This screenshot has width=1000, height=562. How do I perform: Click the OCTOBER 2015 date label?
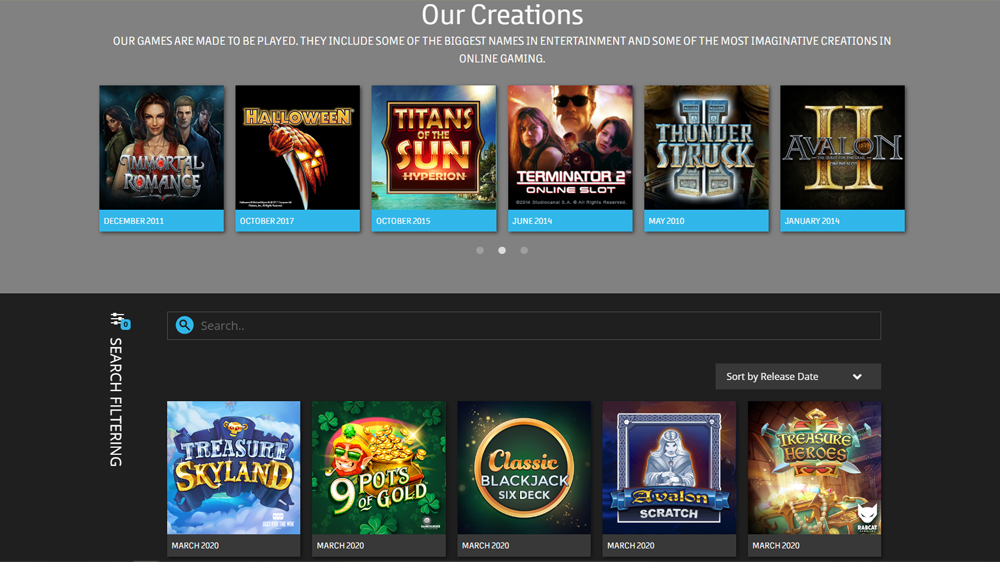point(403,221)
